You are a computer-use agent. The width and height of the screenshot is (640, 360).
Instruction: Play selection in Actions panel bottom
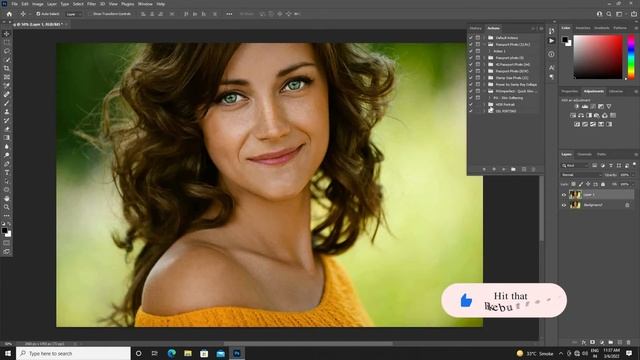(504, 169)
